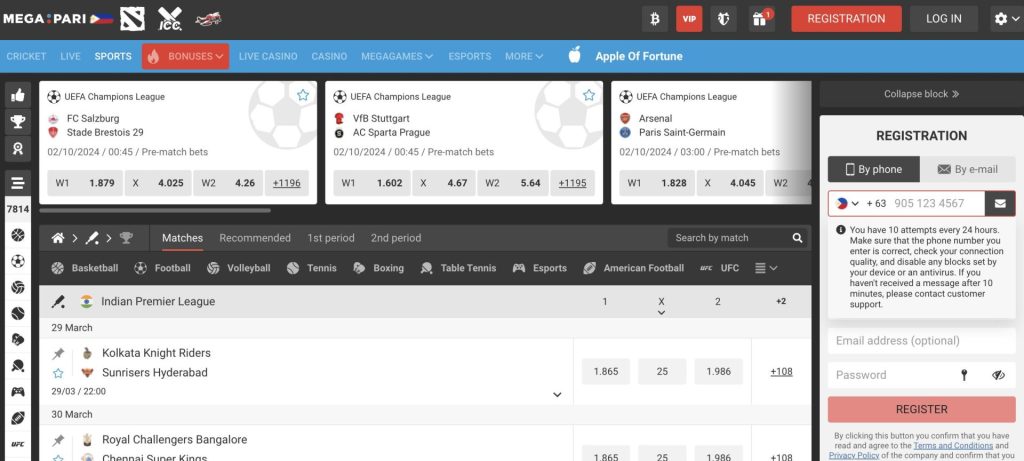Select the By e-mail registration tab

pos(967,170)
